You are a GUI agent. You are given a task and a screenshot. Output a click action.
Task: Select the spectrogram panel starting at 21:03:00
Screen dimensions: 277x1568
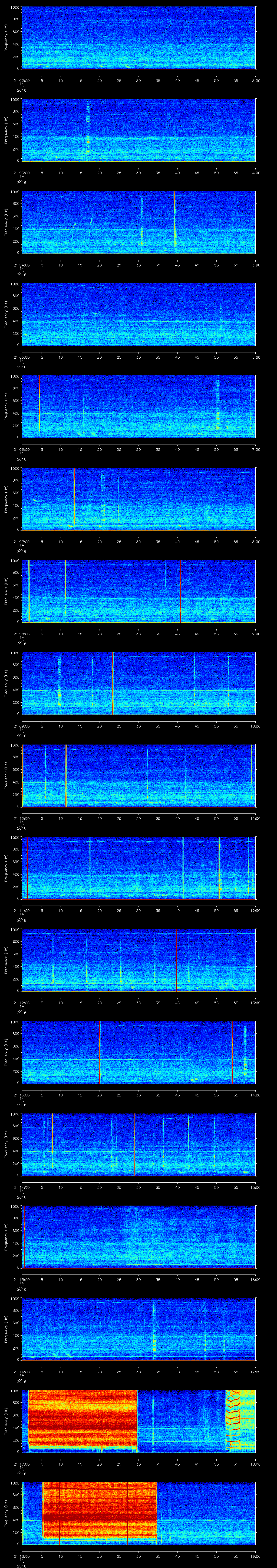tap(139, 130)
